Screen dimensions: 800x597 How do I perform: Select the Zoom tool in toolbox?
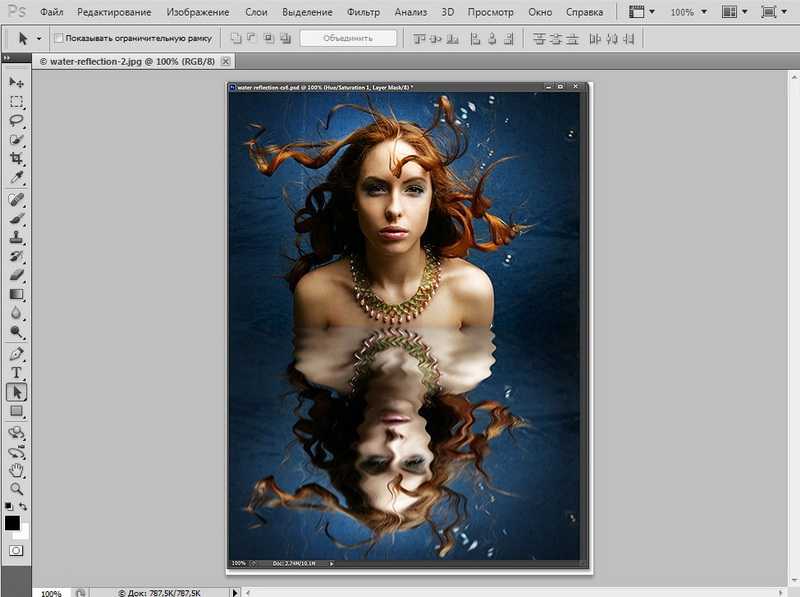[x=16, y=489]
